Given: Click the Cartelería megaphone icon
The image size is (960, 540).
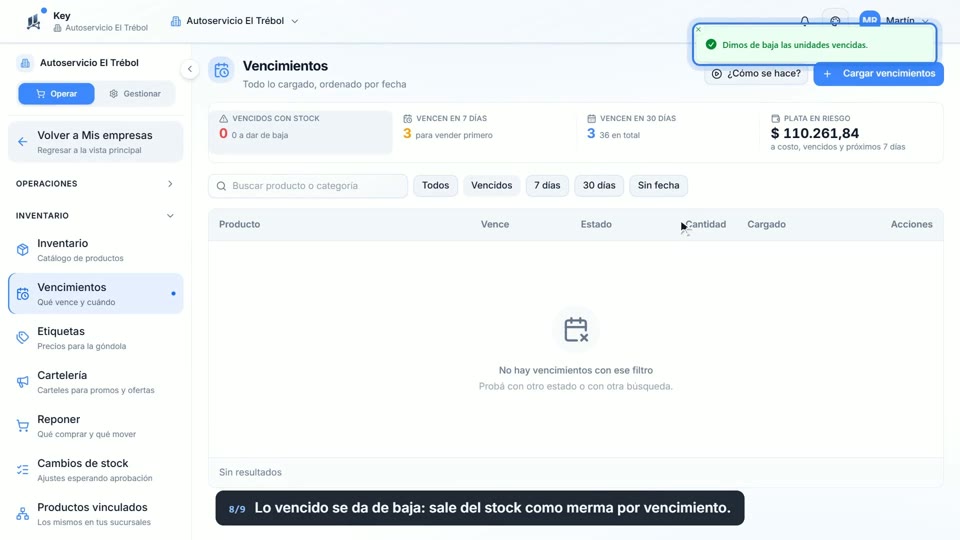Looking at the screenshot, I should click(23, 382).
